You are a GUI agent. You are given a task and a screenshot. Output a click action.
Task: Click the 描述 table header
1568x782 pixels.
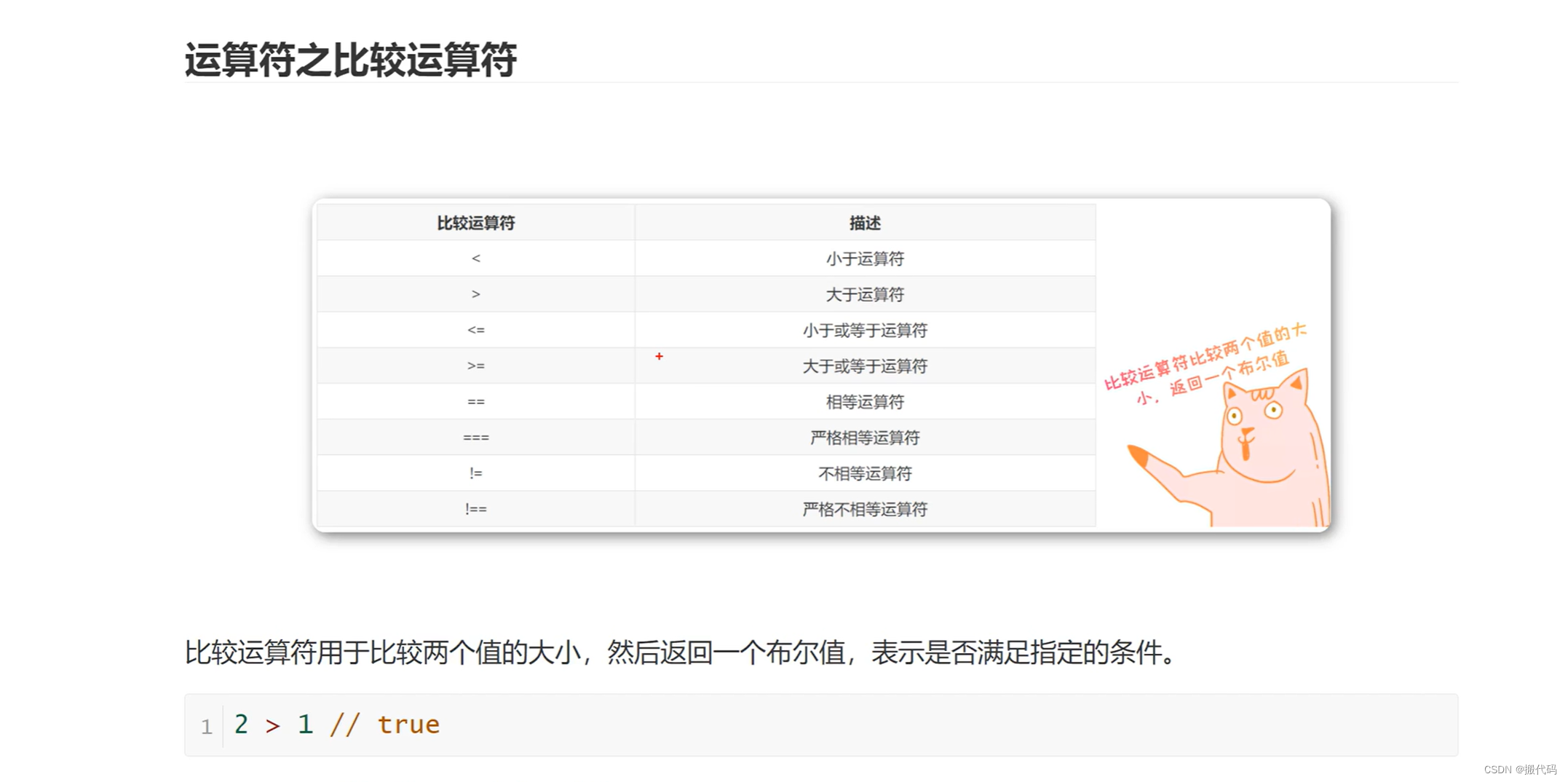865,223
